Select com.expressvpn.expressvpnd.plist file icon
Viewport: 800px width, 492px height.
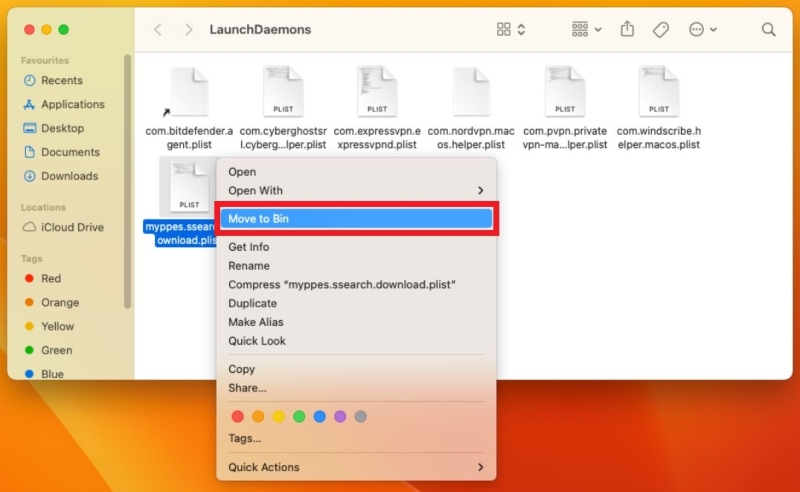[377, 91]
